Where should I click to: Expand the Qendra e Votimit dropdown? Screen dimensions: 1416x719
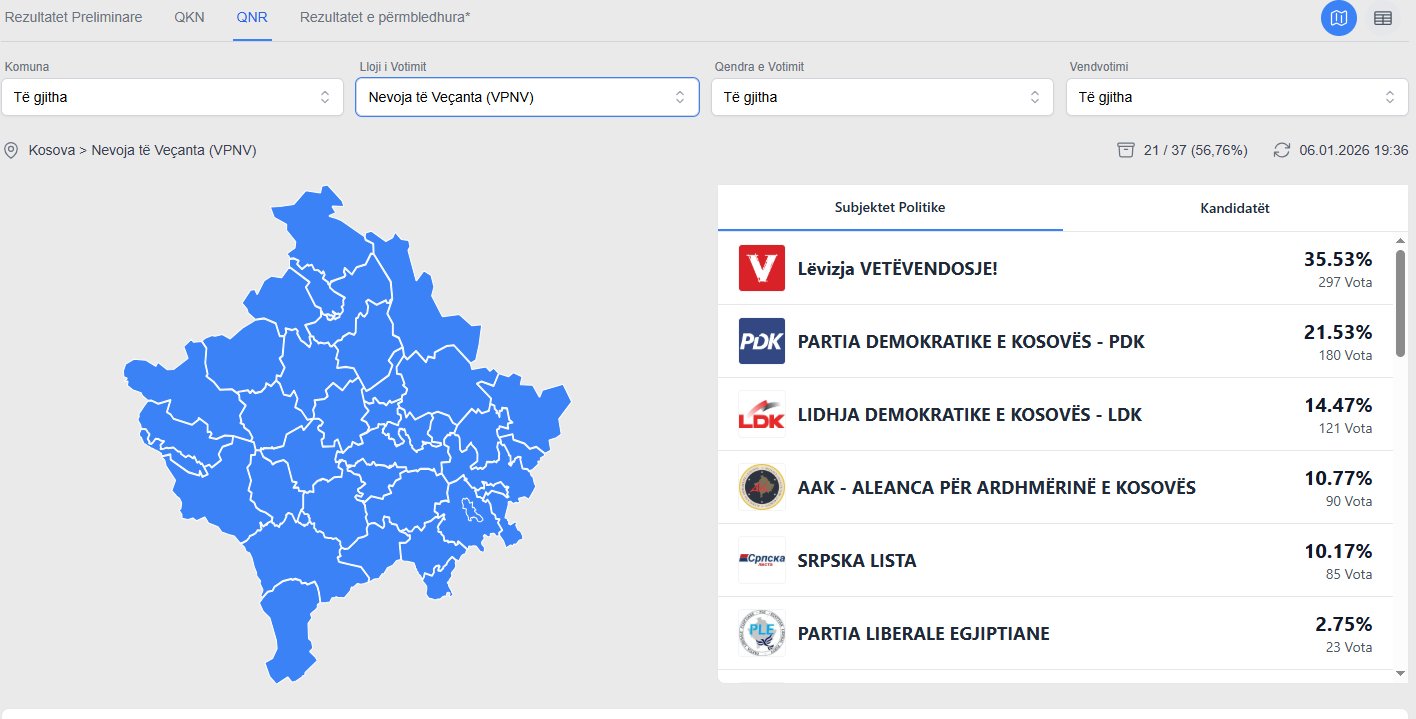tap(882, 97)
